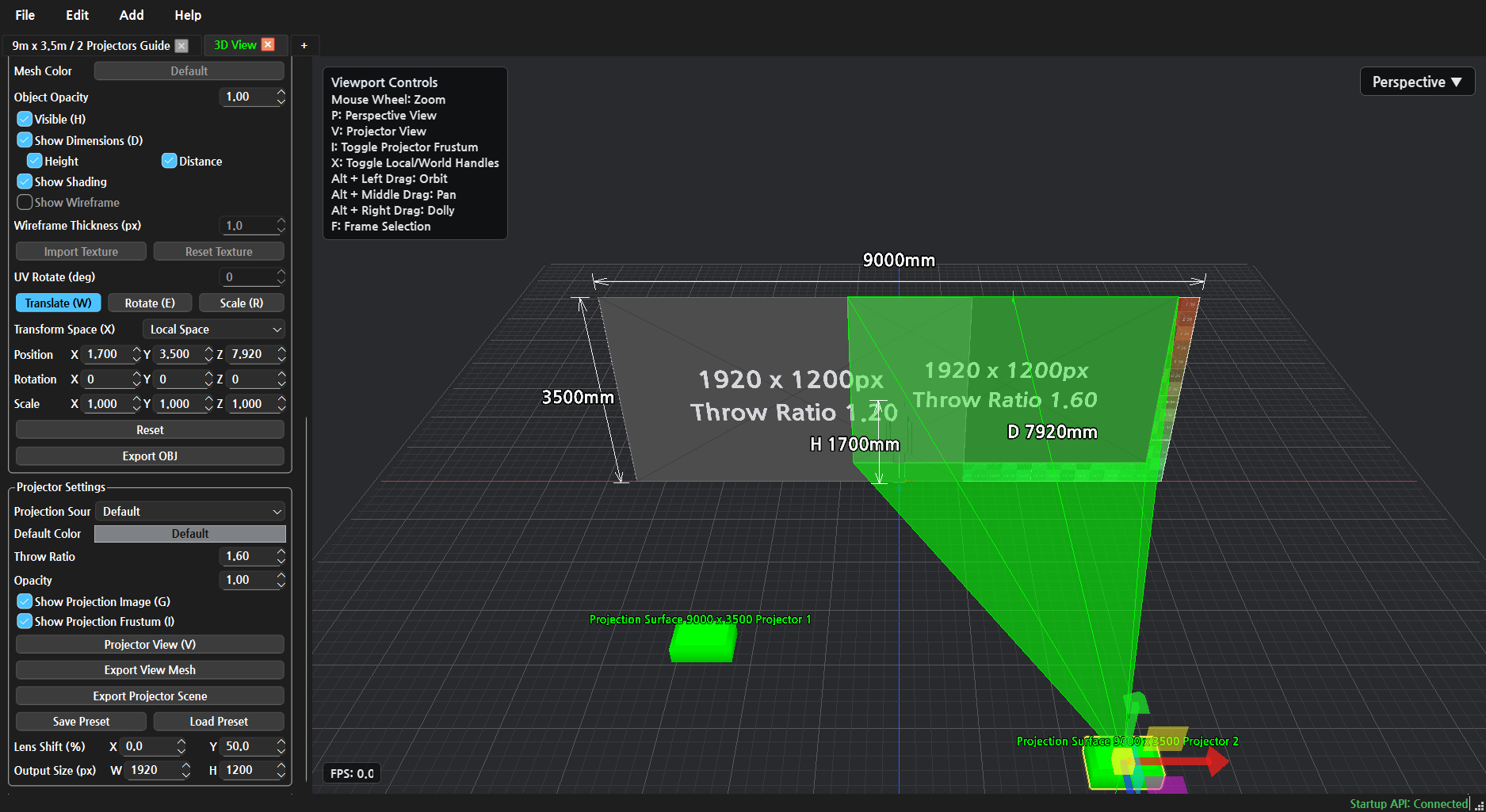This screenshot has height=812, width=1486.
Task: Toggle Show Projection Image (G) checkbox
Action: (x=25, y=601)
